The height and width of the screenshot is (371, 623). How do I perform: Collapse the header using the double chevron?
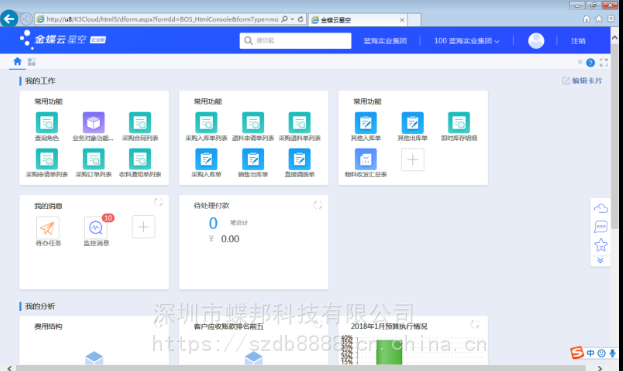pyautogui.click(x=580, y=62)
